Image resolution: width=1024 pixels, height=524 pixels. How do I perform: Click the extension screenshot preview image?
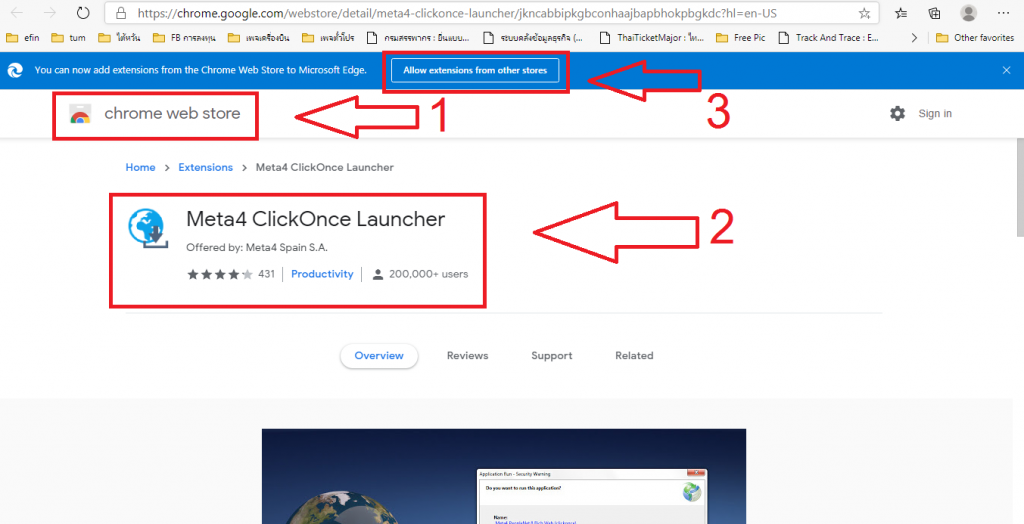click(504, 476)
